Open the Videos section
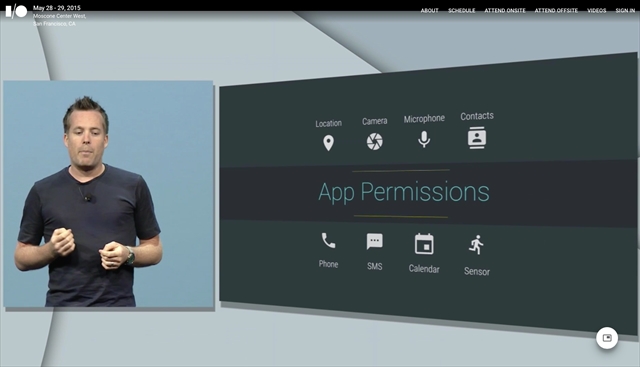The width and height of the screenshot is (640, 367). [x=597, y=11]
